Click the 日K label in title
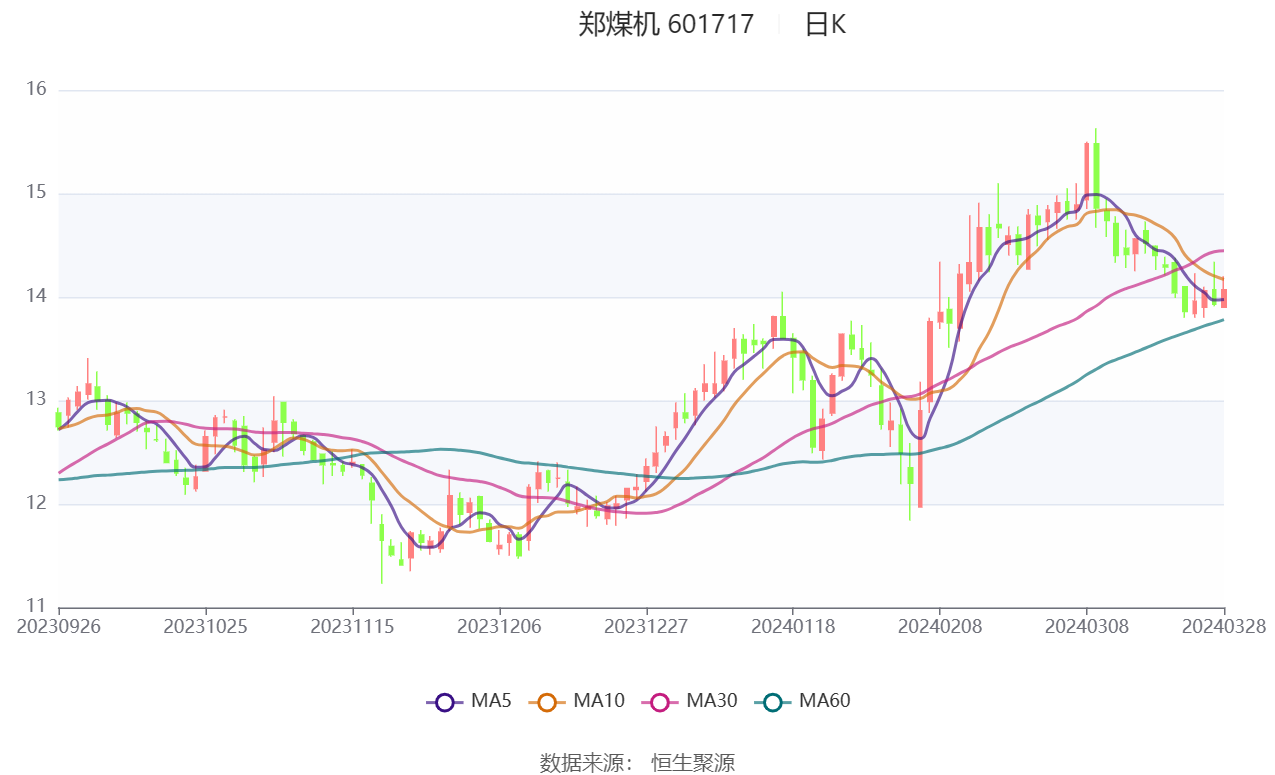 (825, 24)
